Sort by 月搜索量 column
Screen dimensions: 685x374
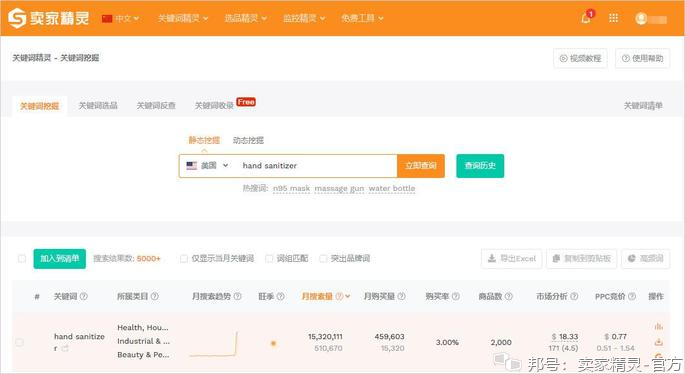tap(326, 296)
